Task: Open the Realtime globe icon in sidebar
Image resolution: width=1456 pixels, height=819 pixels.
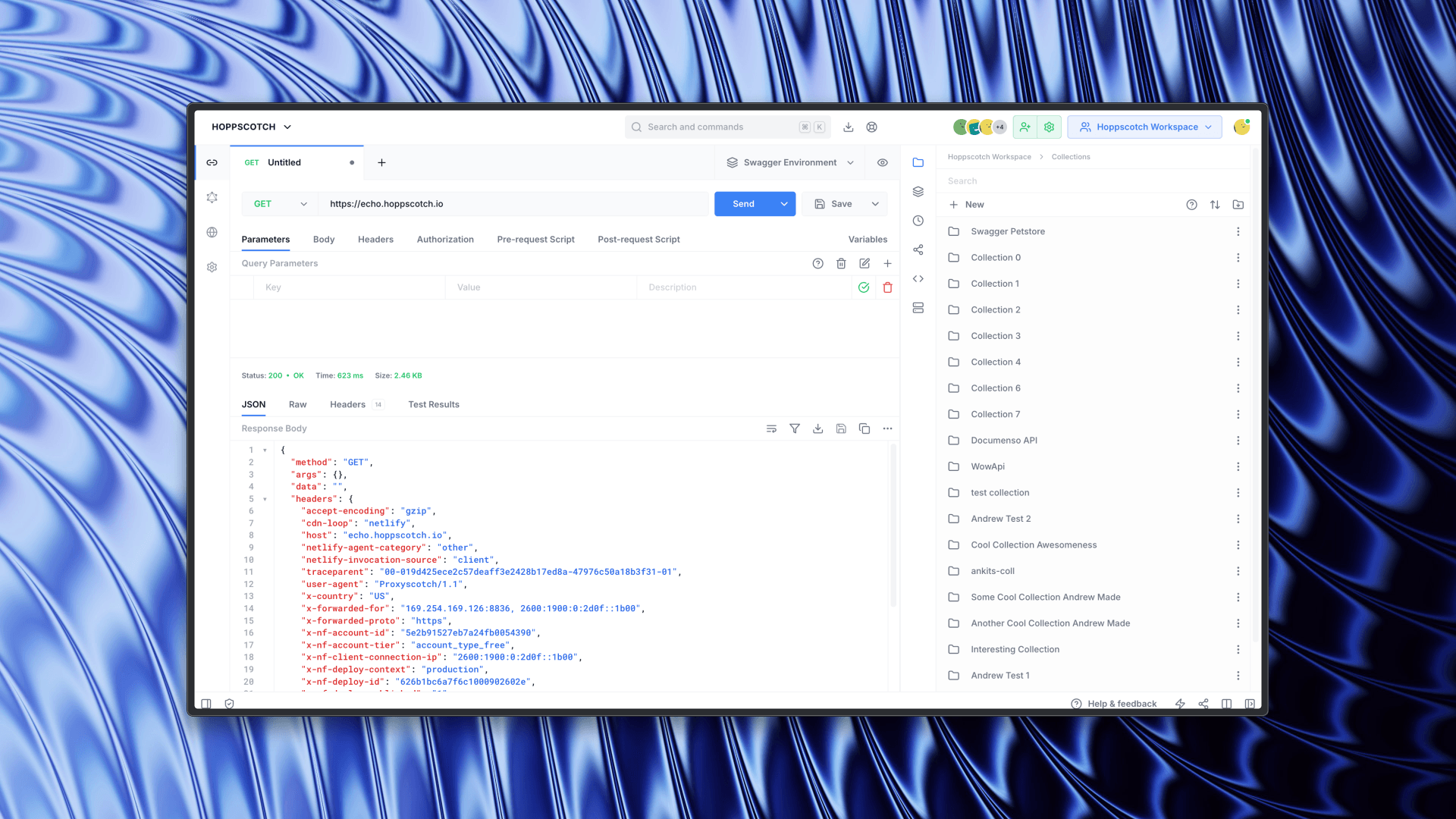Action: 212,232
